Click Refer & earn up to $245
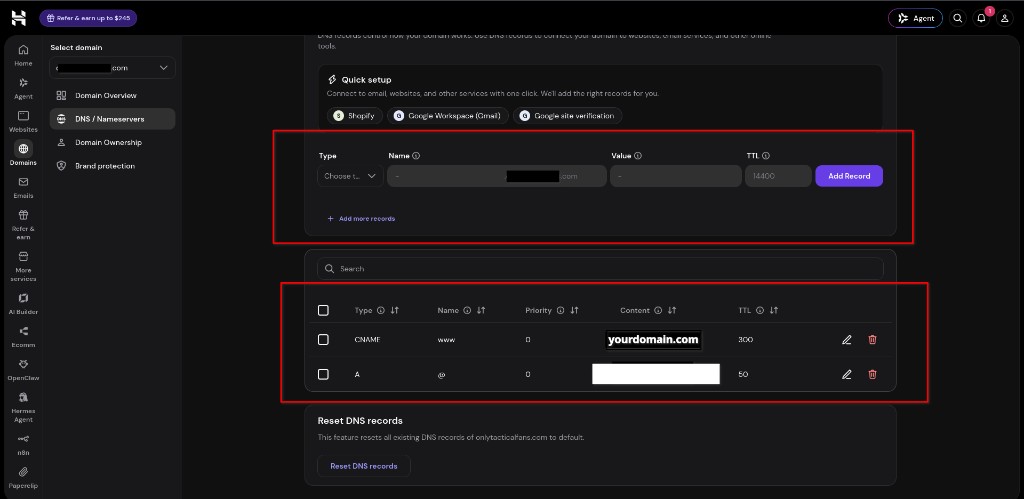1024x499 pixels. coord(88,18)
